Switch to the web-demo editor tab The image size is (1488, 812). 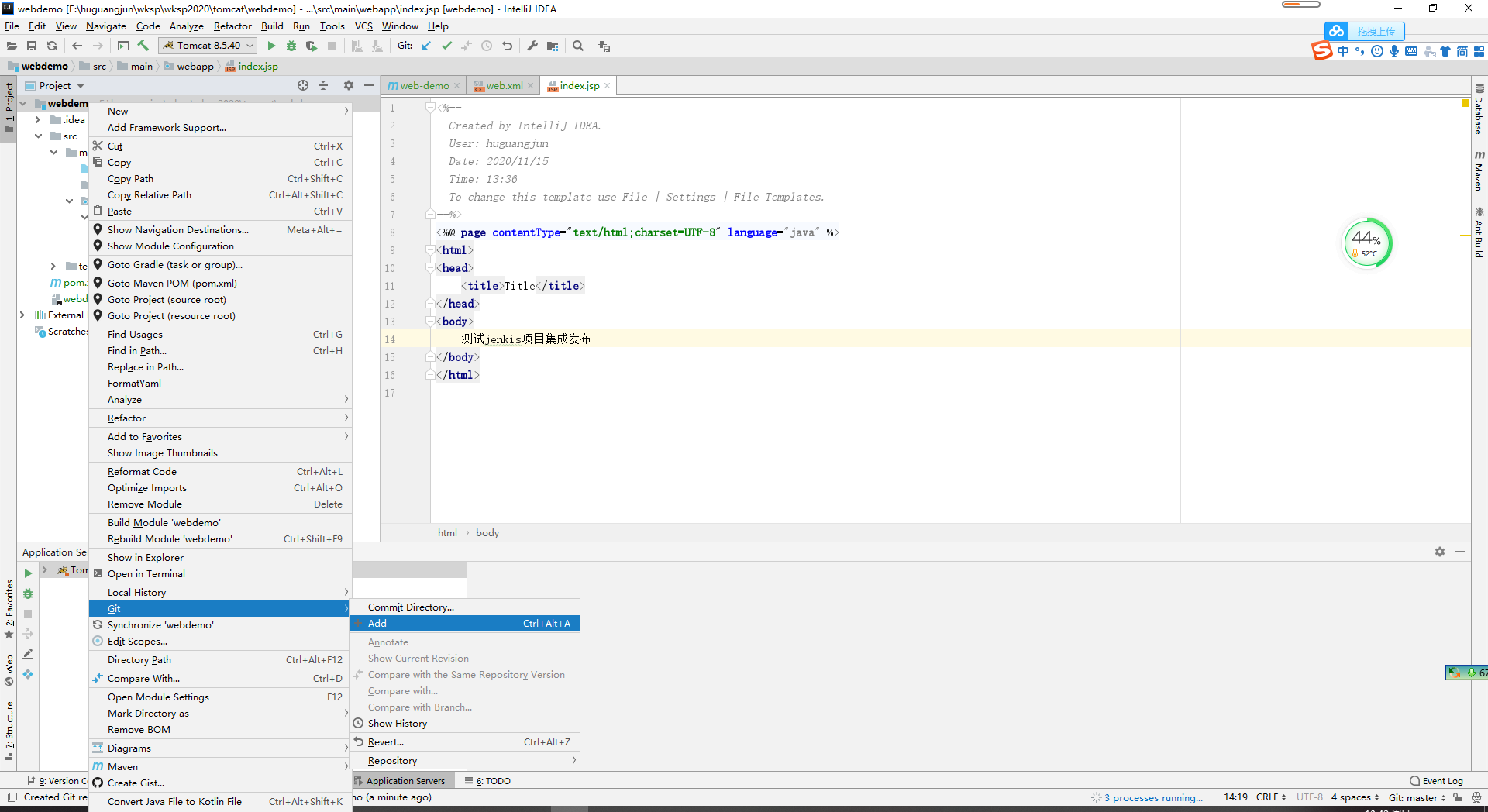coord(425,86)
